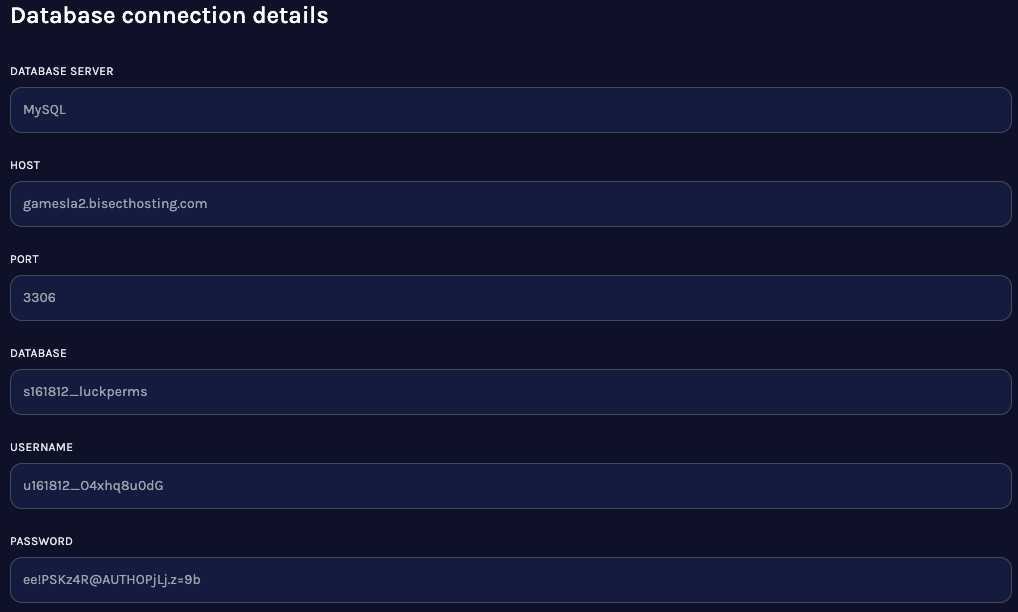Click the 'Database connection details' heading

[x=169, y=16]
